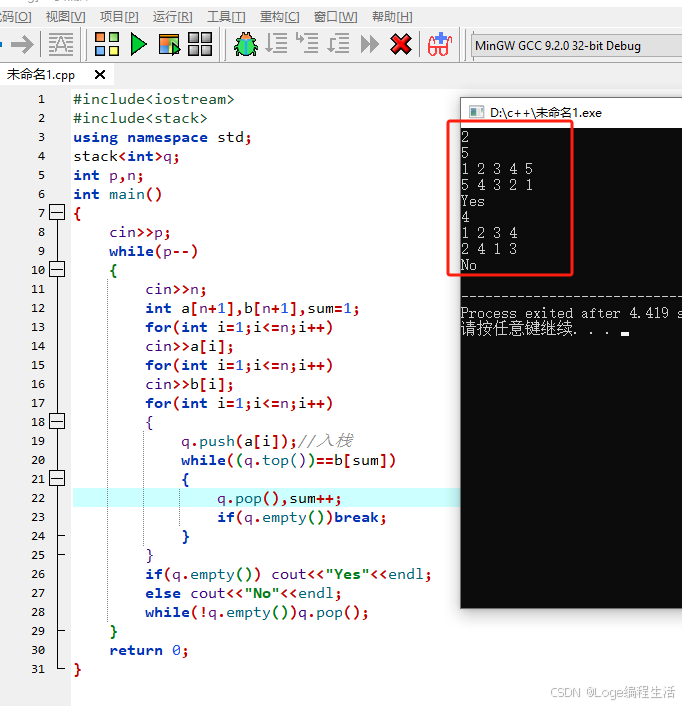682x706 pixels.
Task: Click the continue debugging double-arrow icon
Action: [x=370, y=44]
